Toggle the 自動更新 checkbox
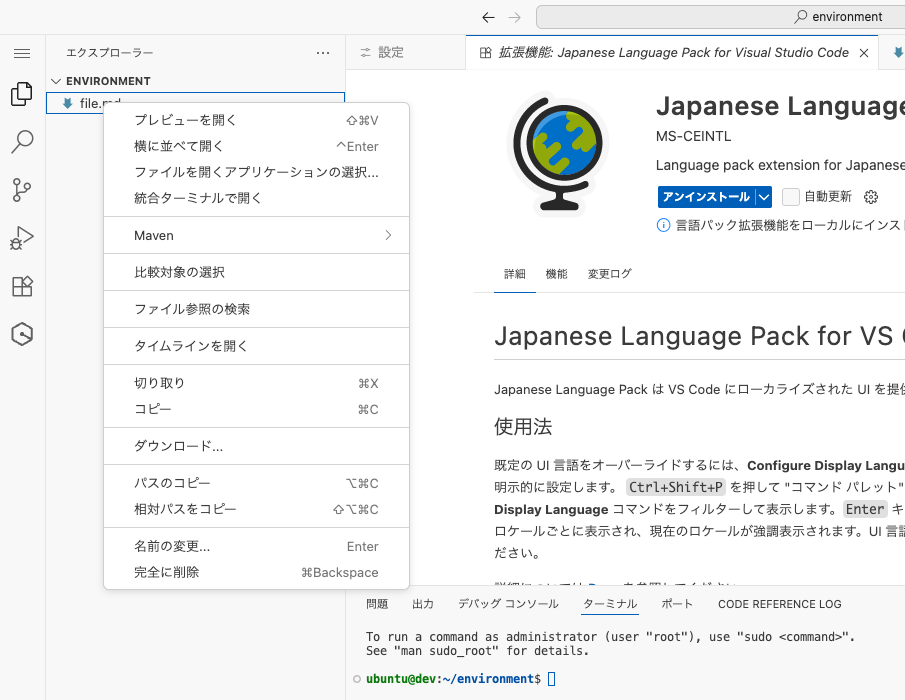This screenshot has width=905, height=700. pos(790,197)
